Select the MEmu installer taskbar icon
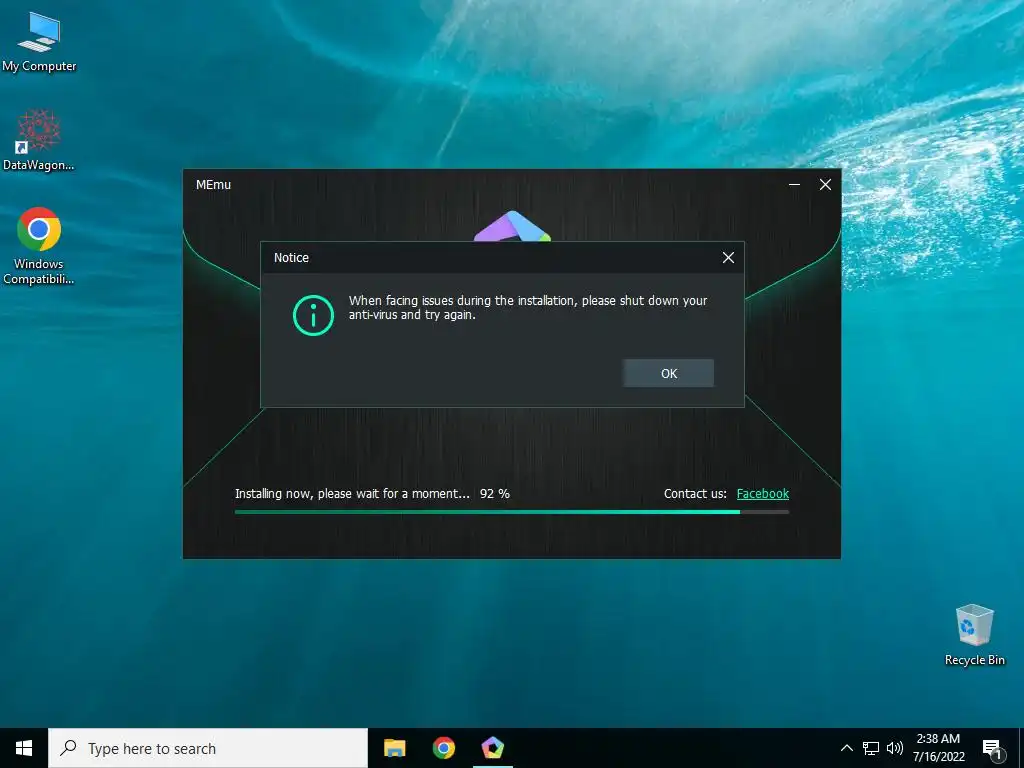Image resolution: width=1024 pixels, height=768 pixels. pos(492,748)
